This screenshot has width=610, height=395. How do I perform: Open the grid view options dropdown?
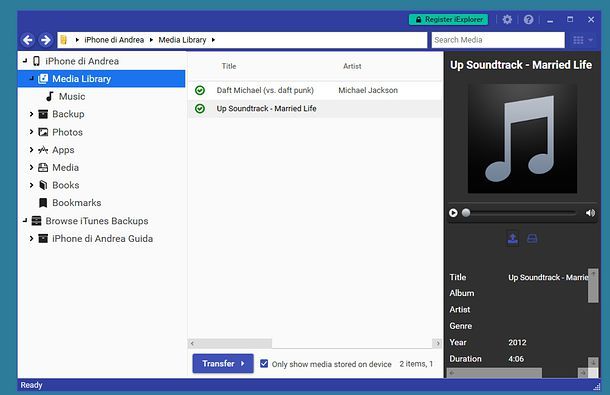583,40
